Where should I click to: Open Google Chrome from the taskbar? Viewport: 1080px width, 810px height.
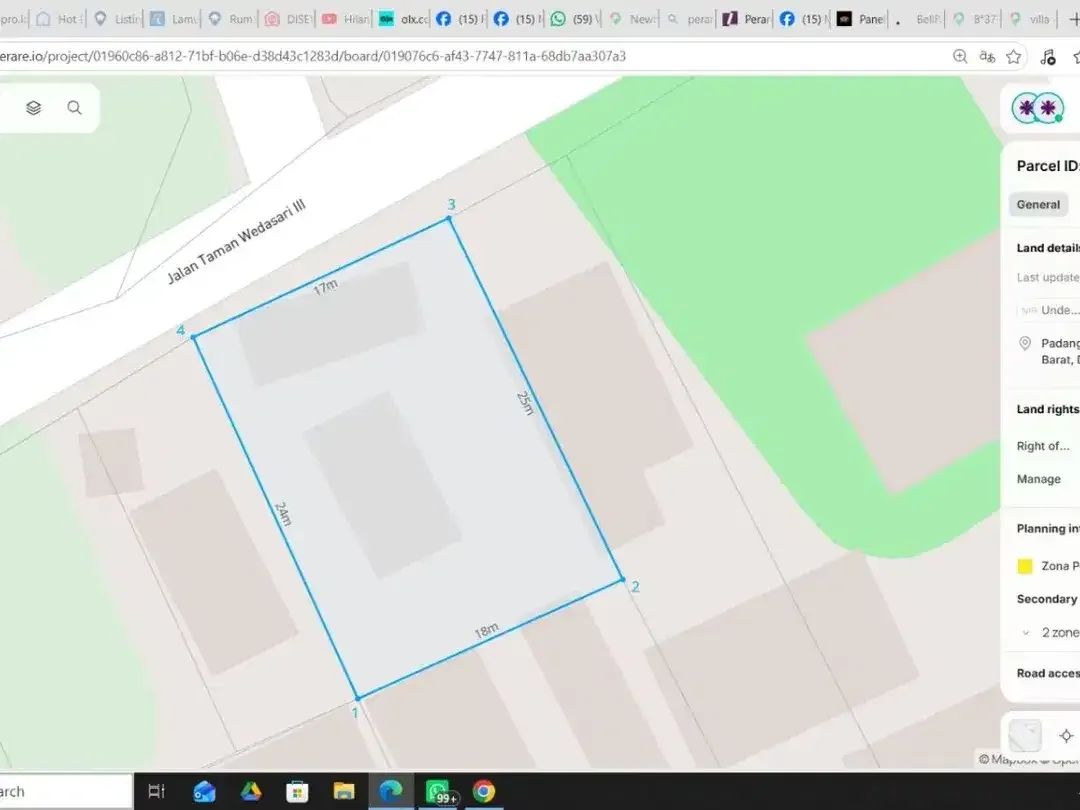click(x=484, y=791)
